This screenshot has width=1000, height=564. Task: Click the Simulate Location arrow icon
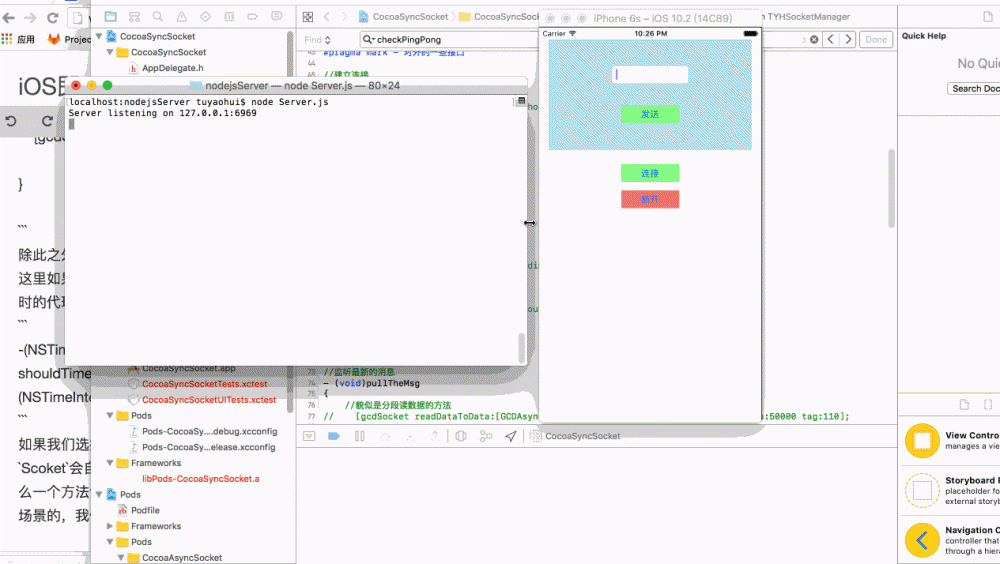(511, 436)
